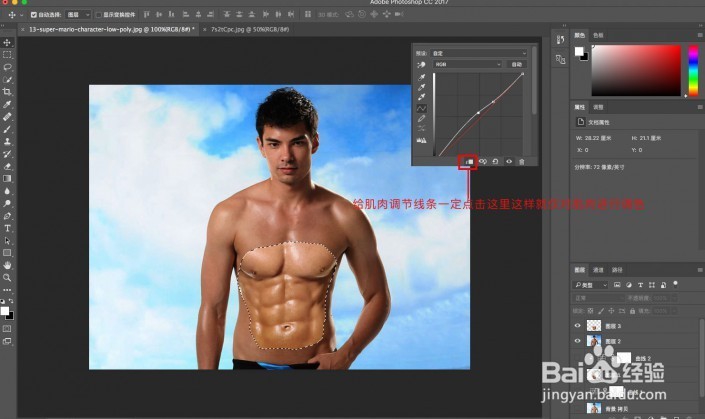The height and width of the screenshot is (419, 705).
Task: Click view previous state icon in Curves
Action: click(x=483, y=161)
